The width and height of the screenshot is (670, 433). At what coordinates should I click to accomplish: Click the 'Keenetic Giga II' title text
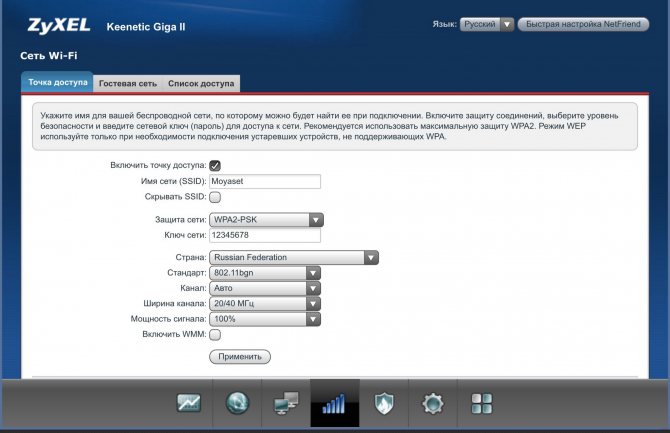(x=146, y=27)
